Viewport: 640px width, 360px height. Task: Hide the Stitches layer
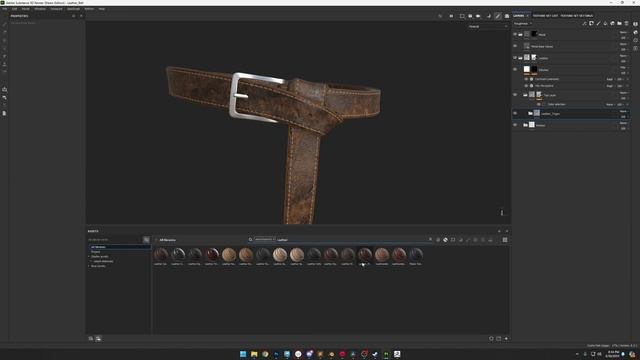point(515,69)
